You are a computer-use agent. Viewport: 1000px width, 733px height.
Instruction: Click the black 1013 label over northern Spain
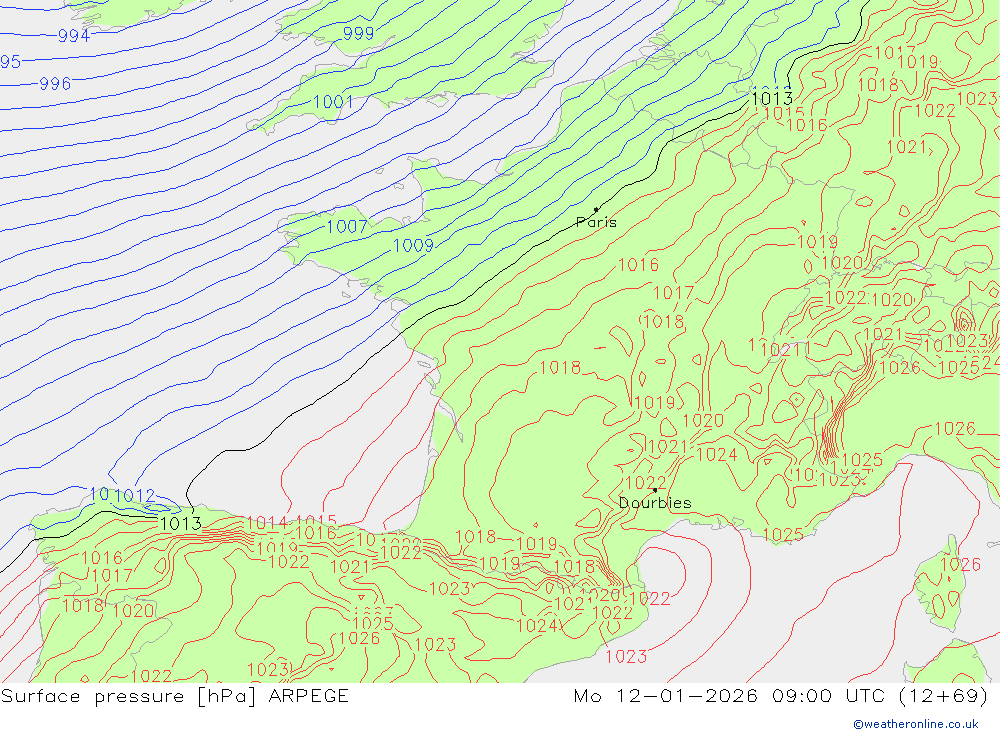click(181, 524)
